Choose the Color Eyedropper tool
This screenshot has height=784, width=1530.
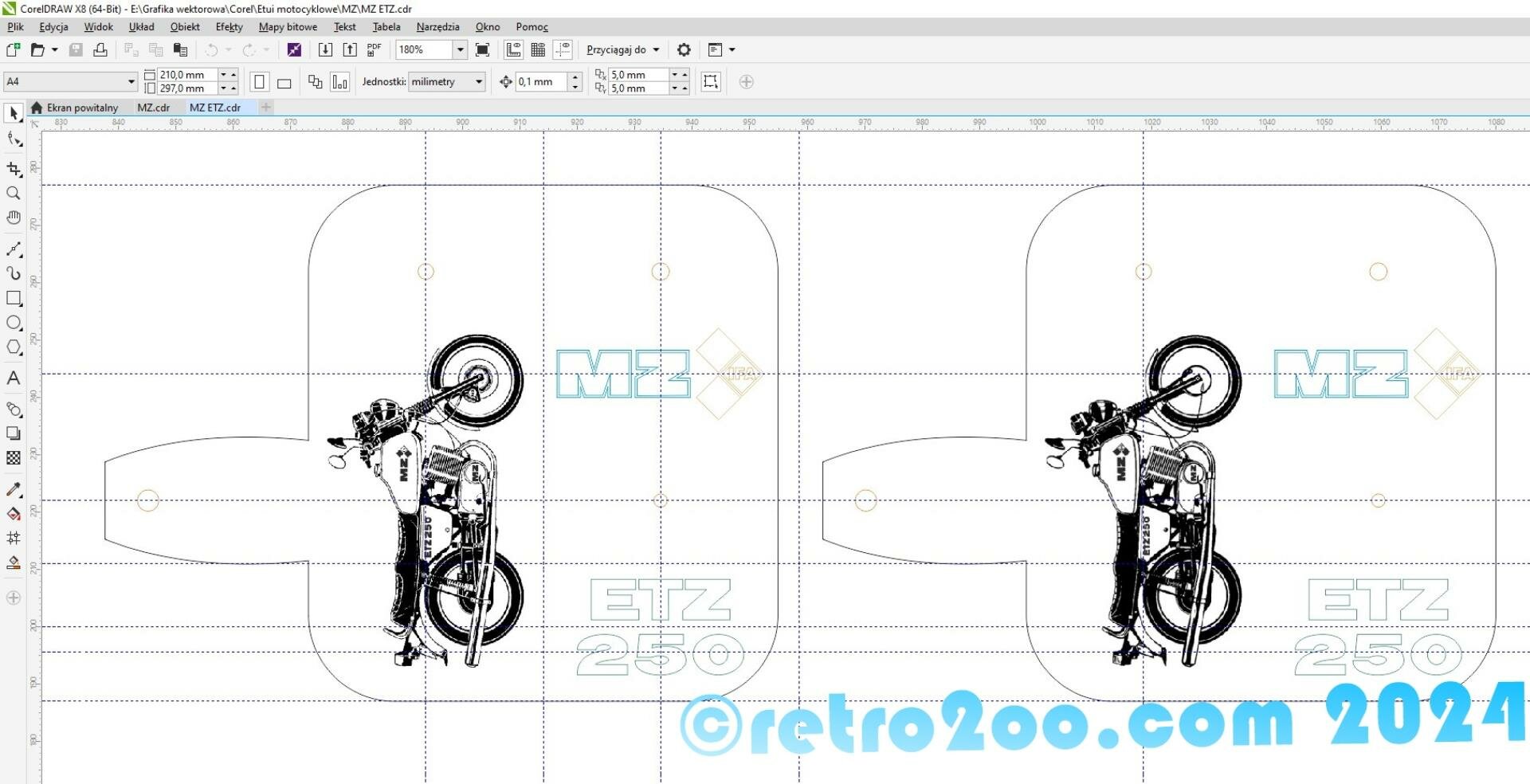(14, 489)
